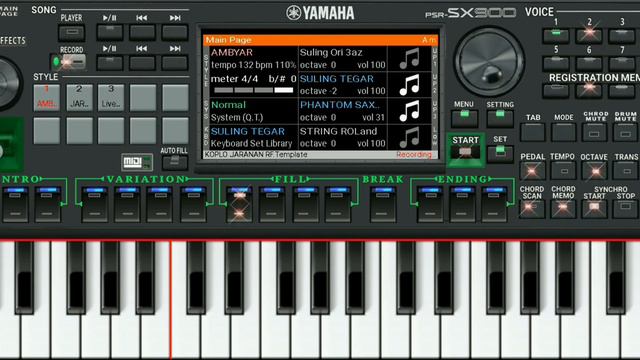This screenshot has width=640, height=360.
Task: Click the player rewind button
Action: coord(142,32)
